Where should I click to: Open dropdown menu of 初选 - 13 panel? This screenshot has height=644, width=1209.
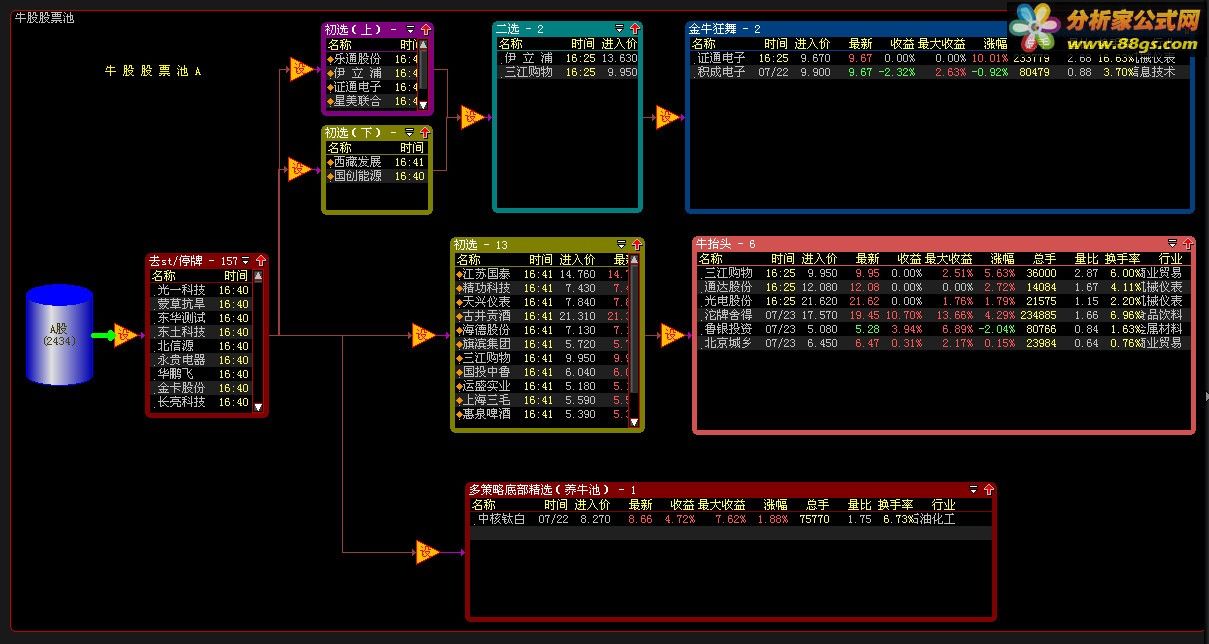pyautogui.click(x=621, y=245)
